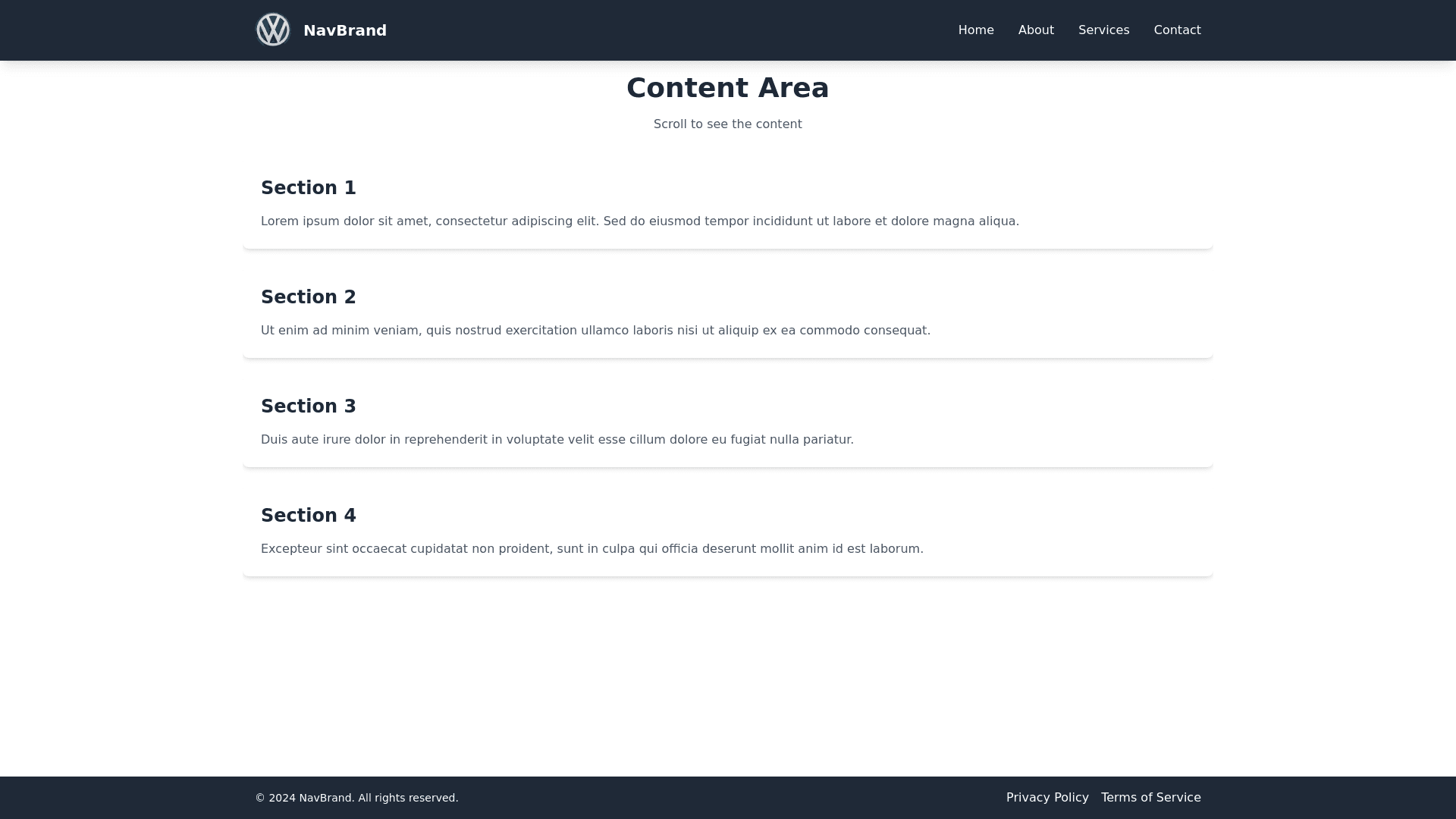This screenshot has width=1456, height=819.
Task: Click the Section 3 heading
Action: click(x=309, y=406)
